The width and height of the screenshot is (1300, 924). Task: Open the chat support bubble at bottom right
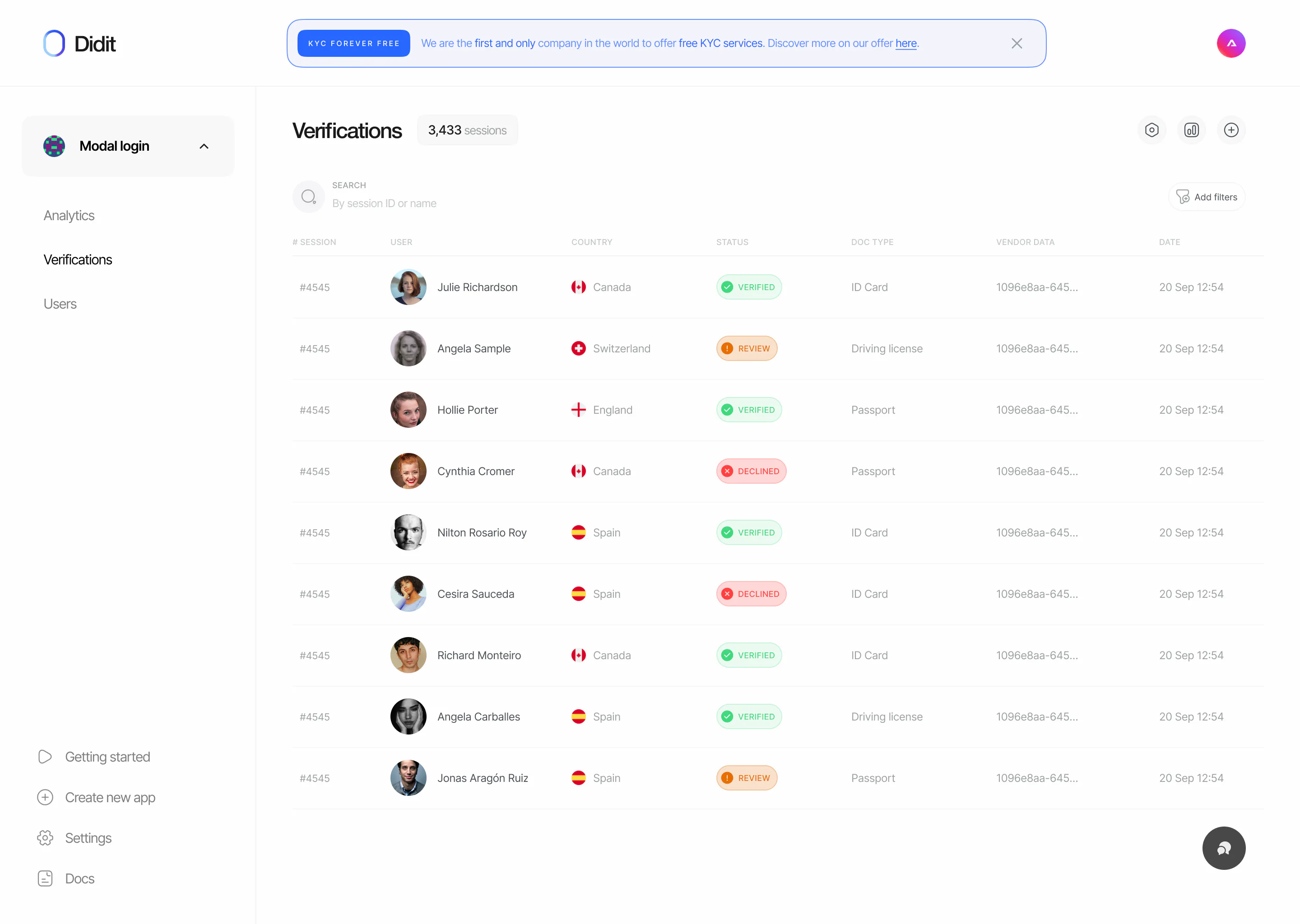(x=1223, y=848)
